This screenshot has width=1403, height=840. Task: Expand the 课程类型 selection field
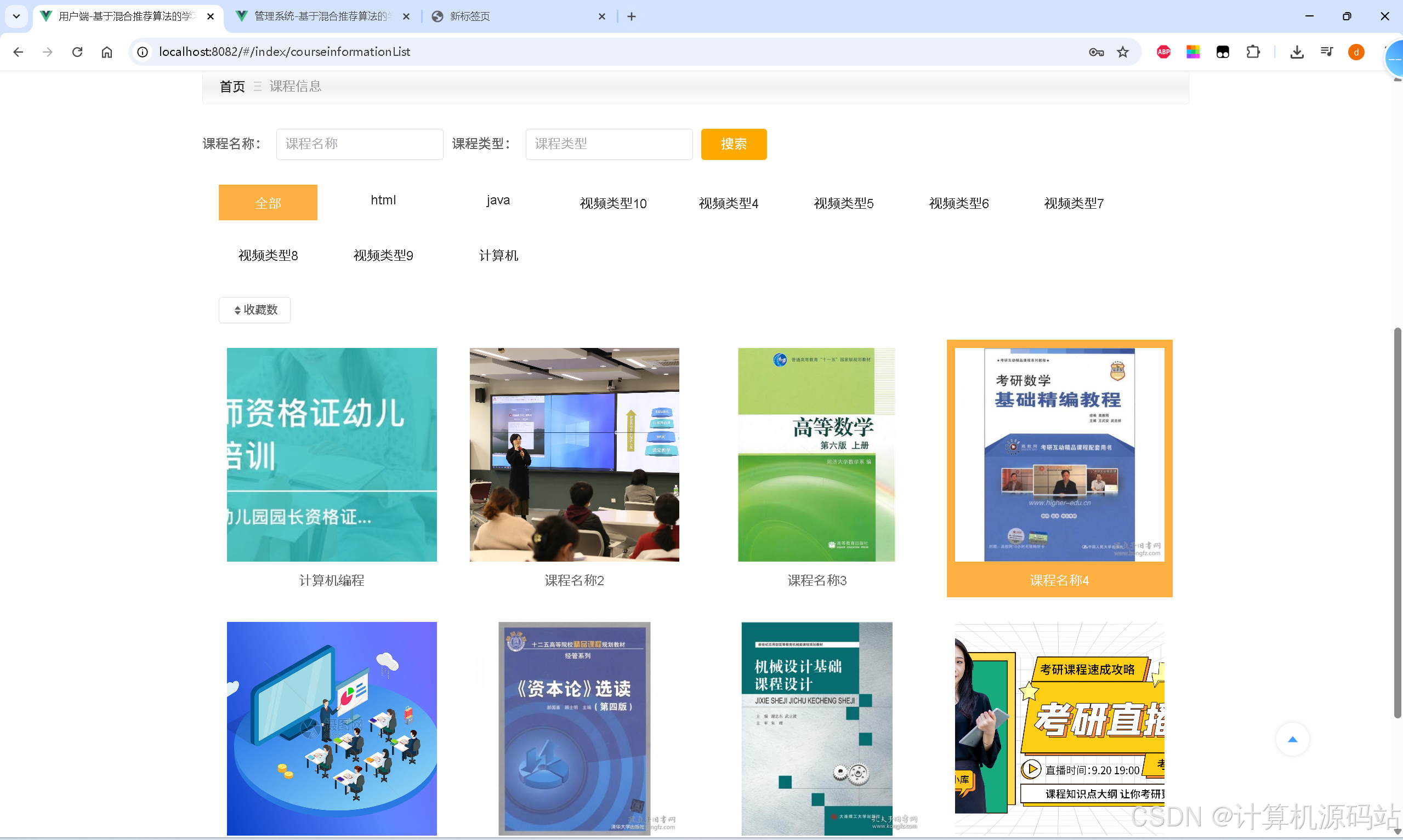[609, 144]
